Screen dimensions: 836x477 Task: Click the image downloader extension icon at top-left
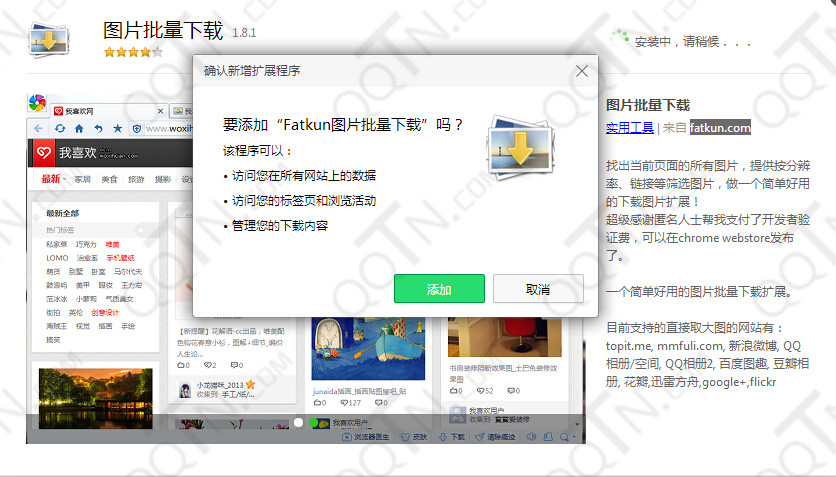coord(49,39)
